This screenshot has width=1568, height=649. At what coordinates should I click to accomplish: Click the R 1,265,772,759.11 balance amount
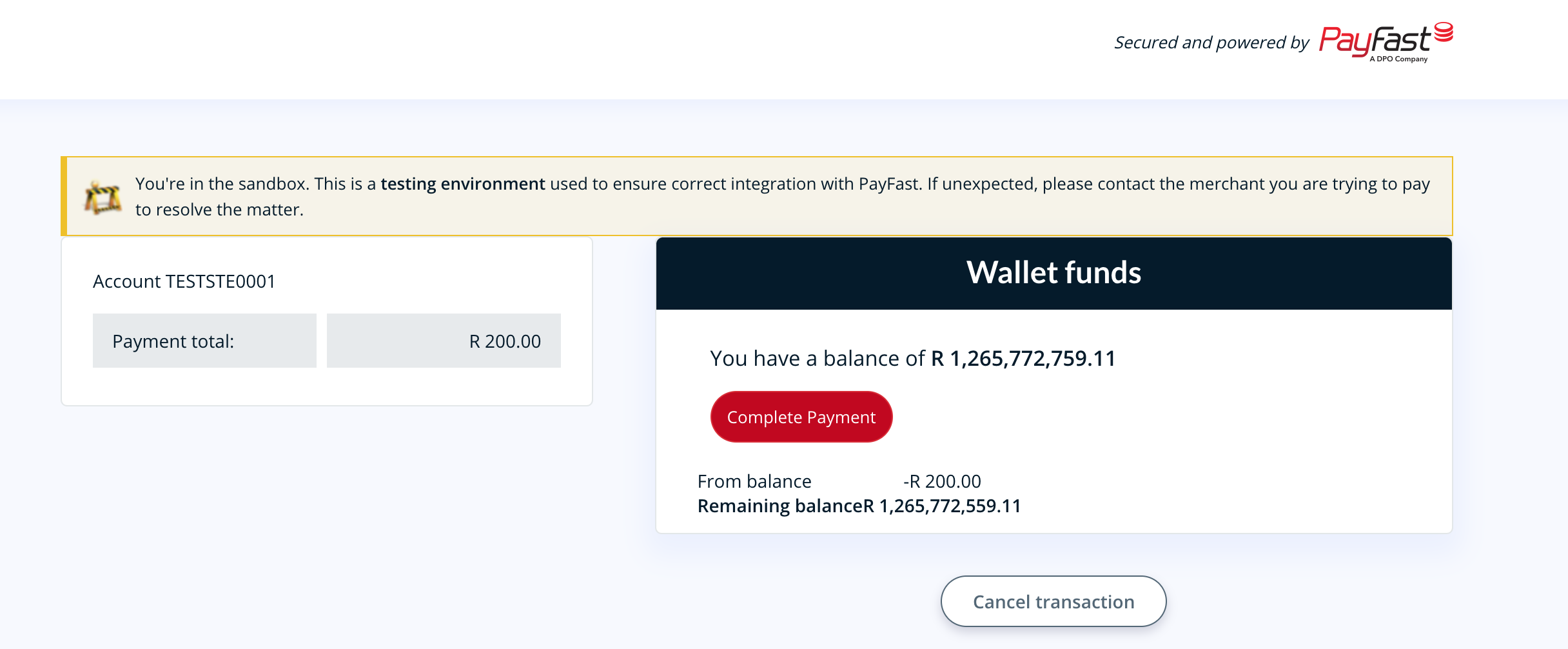click(1023, 359)
